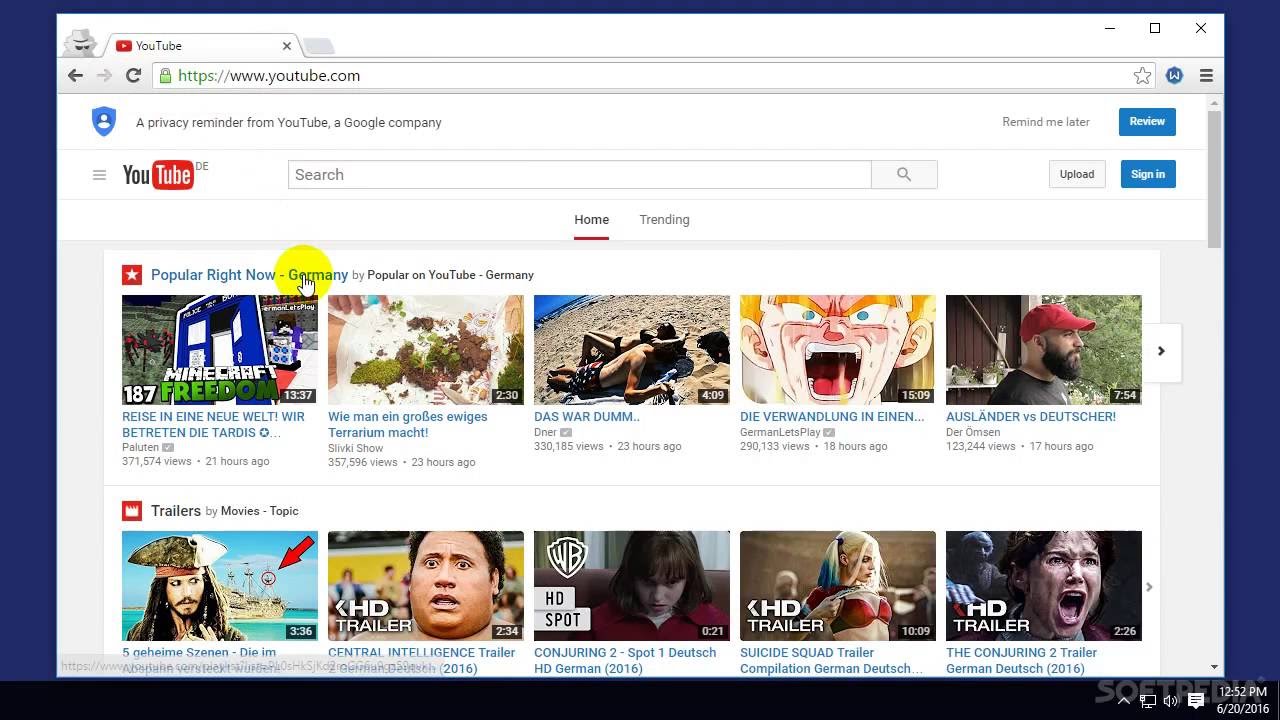Click the scrollbar up arrow
This screenshot has height=720, width=1280.
point(1214,102)
